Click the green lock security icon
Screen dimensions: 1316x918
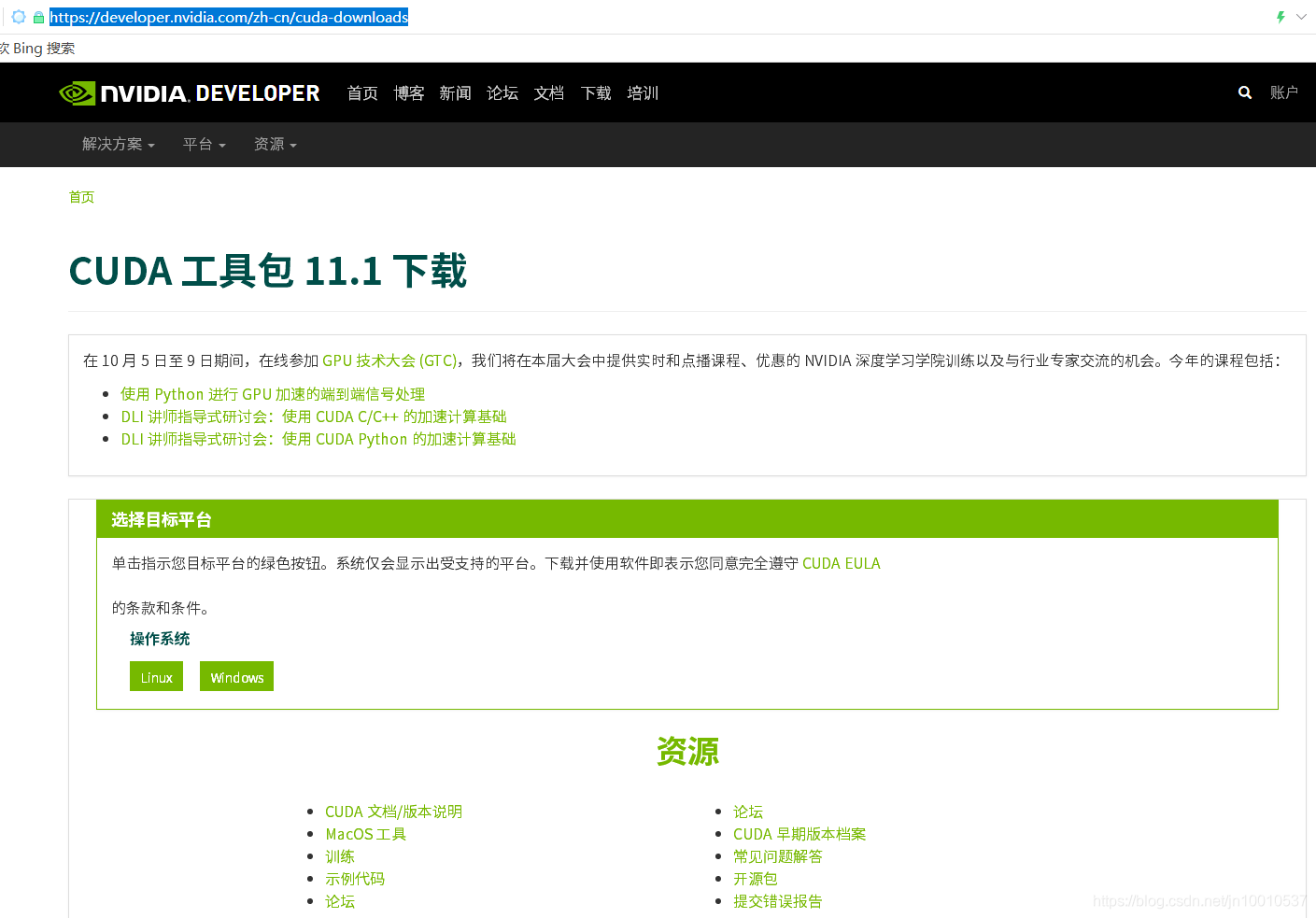(38, 17)
